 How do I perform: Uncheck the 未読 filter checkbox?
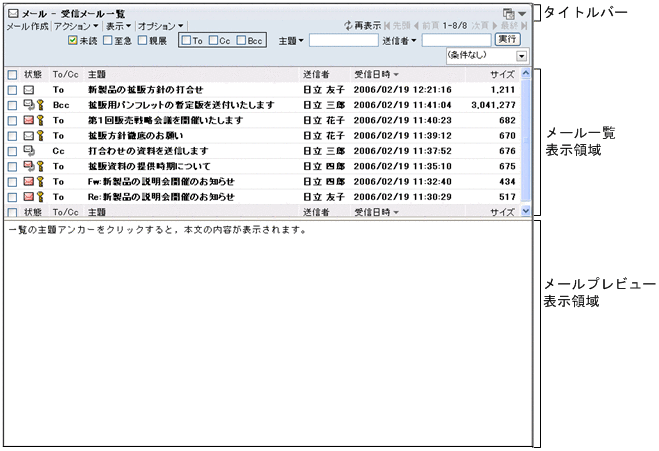point(73,40)
